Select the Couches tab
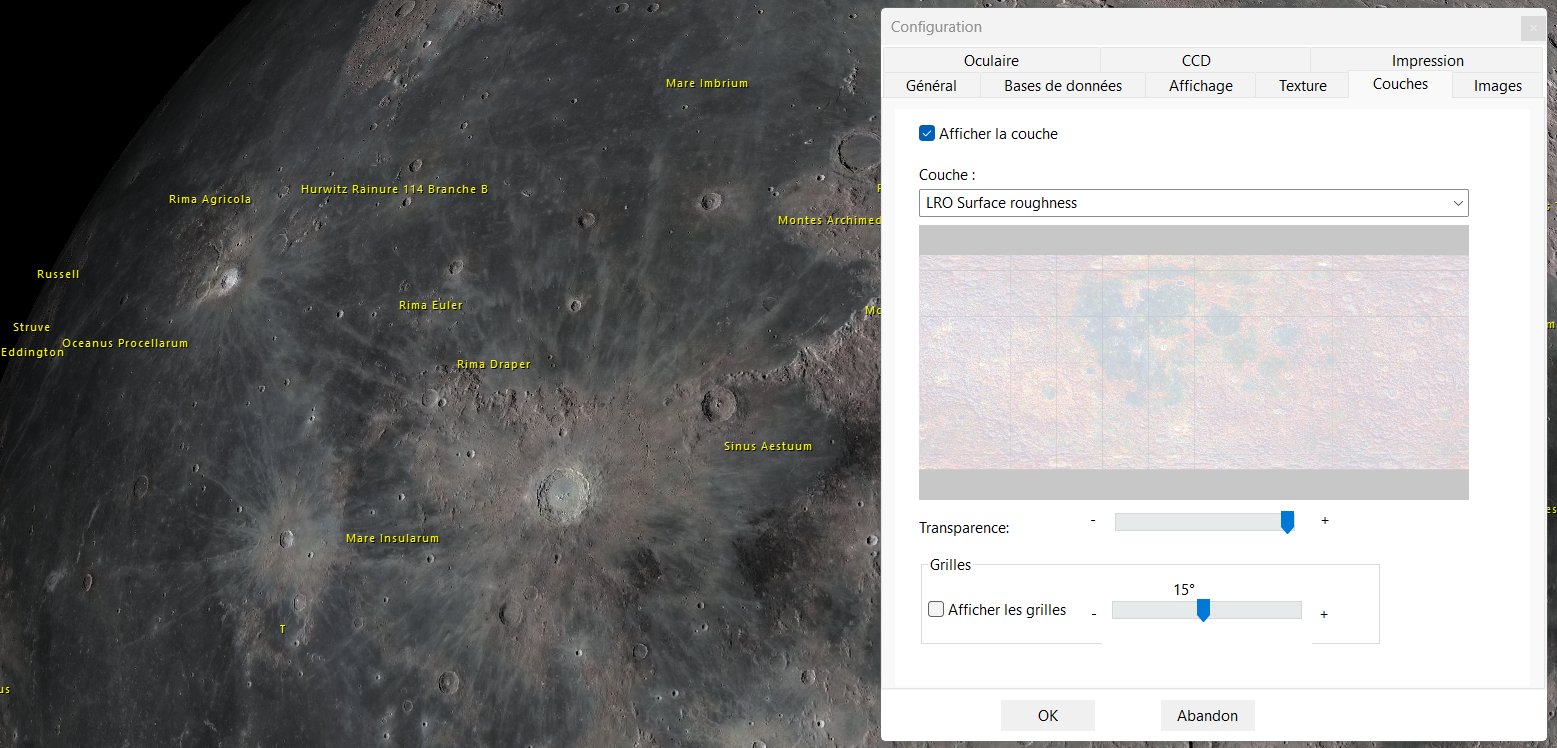The height and width of the screenshot is (748, 1557). click(x=1400, y=84)
